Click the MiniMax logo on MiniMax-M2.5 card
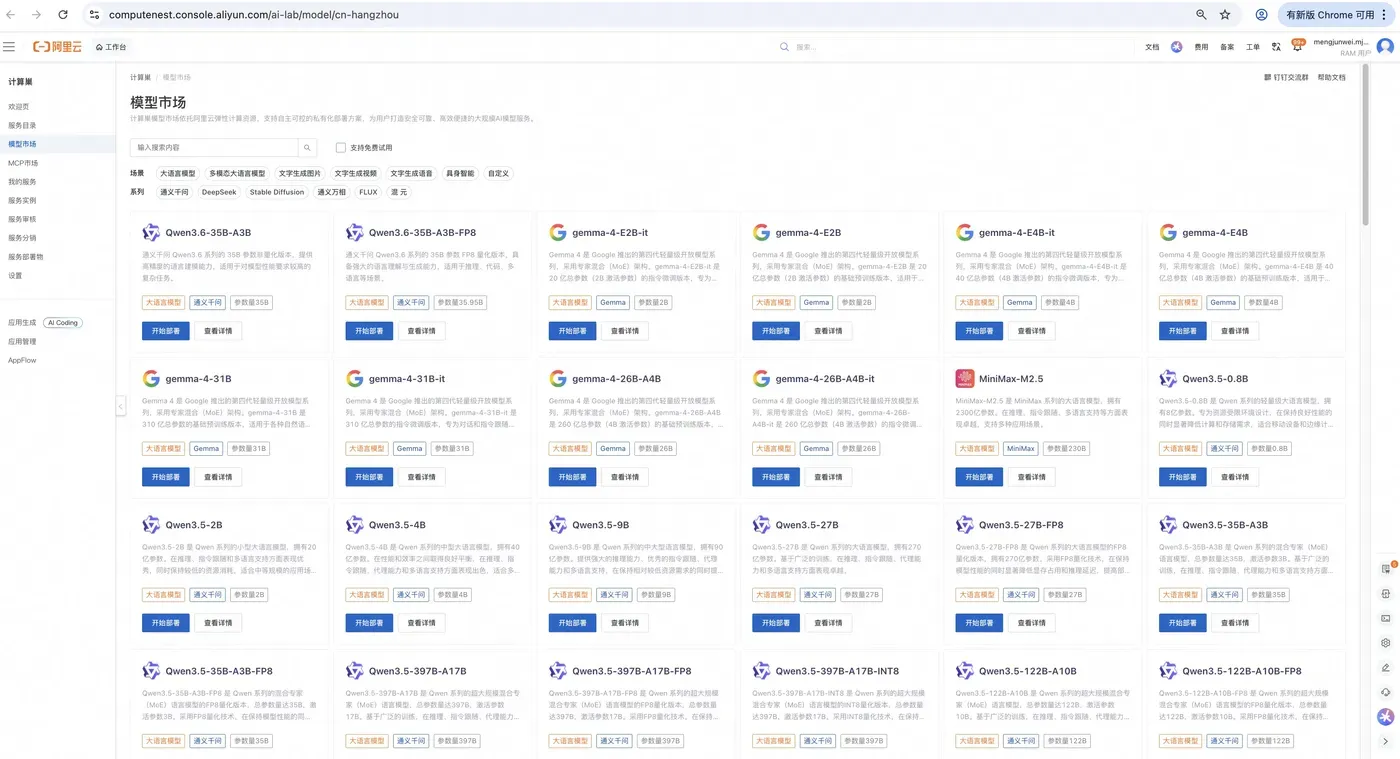The width and height of the screenshot is (1400, 759). click(x=965, y=379)
